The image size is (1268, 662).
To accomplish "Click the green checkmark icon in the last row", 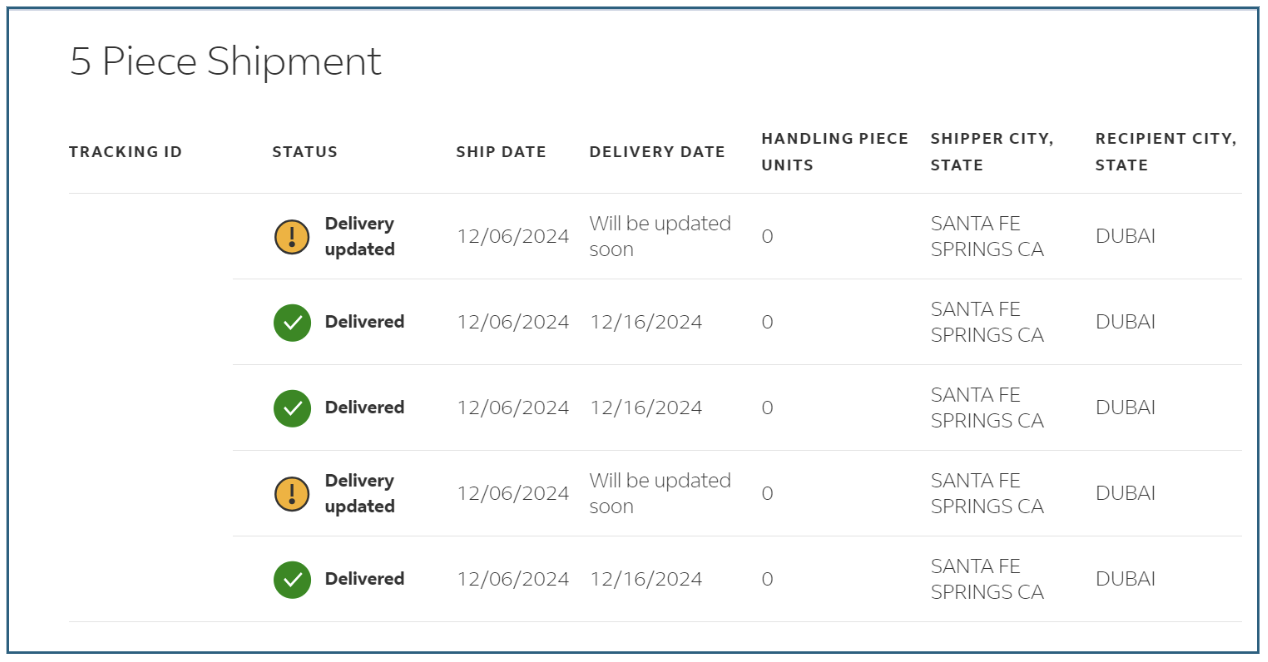I will [x=292, y=580].
